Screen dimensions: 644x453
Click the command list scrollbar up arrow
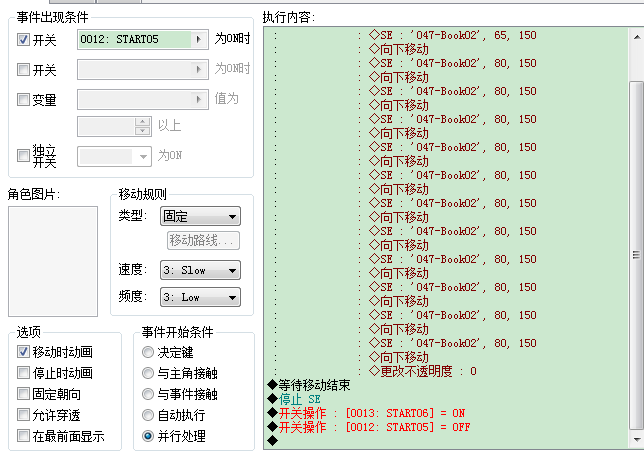tap(637, 37)
